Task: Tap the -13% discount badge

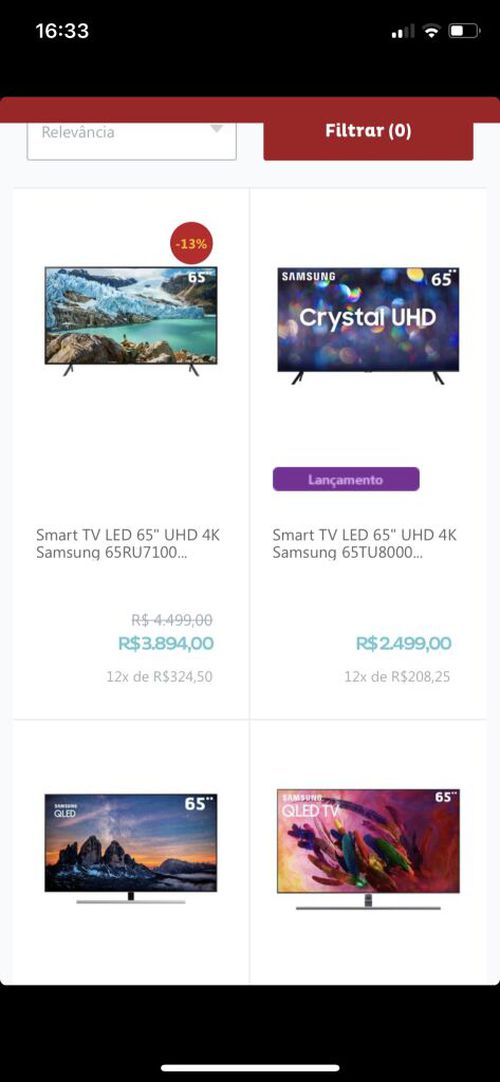Action: click(191, 244)
